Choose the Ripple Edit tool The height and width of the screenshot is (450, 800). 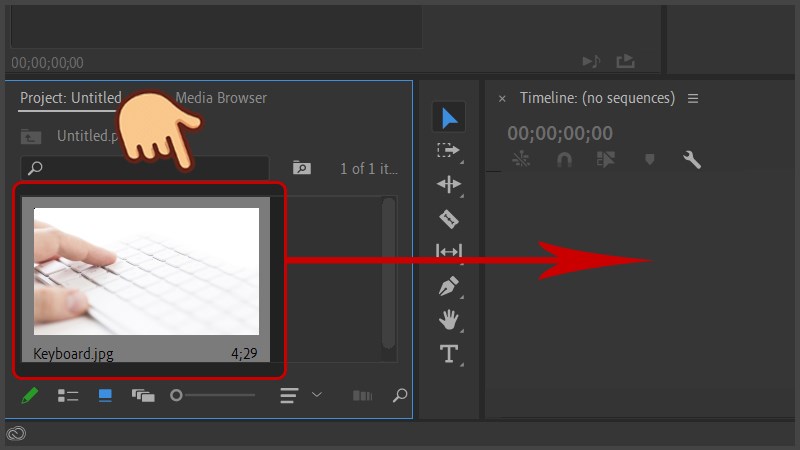(449, 184)
